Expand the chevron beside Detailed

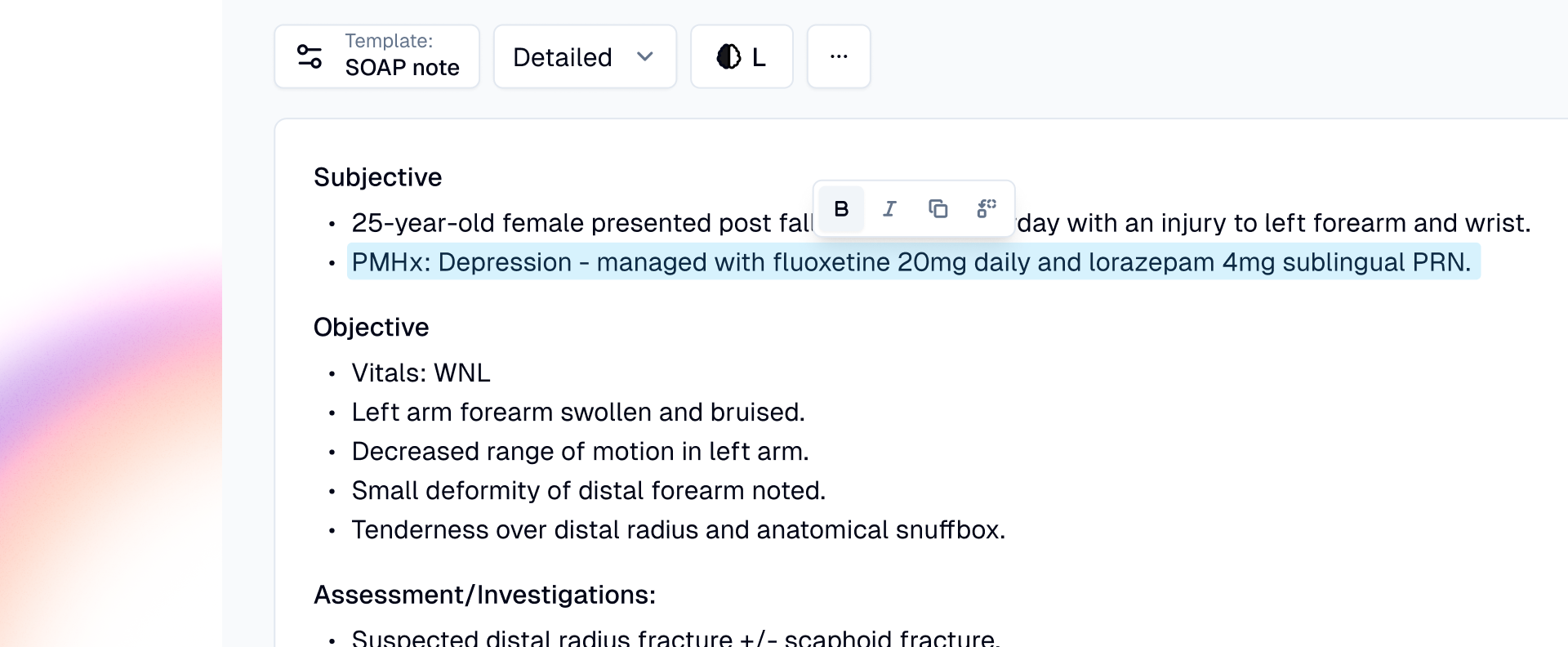point(644,56)
